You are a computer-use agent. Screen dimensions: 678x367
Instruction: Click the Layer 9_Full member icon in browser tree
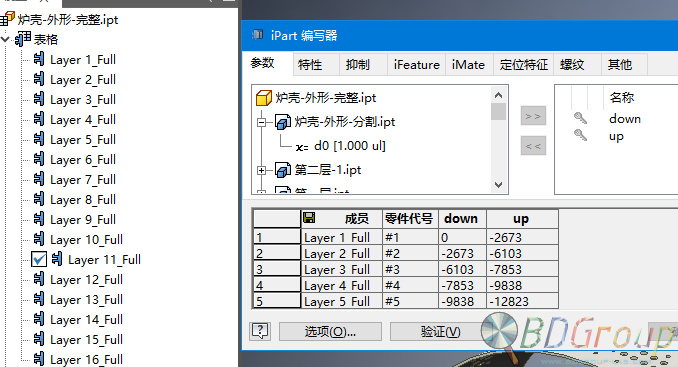(39, 219)
